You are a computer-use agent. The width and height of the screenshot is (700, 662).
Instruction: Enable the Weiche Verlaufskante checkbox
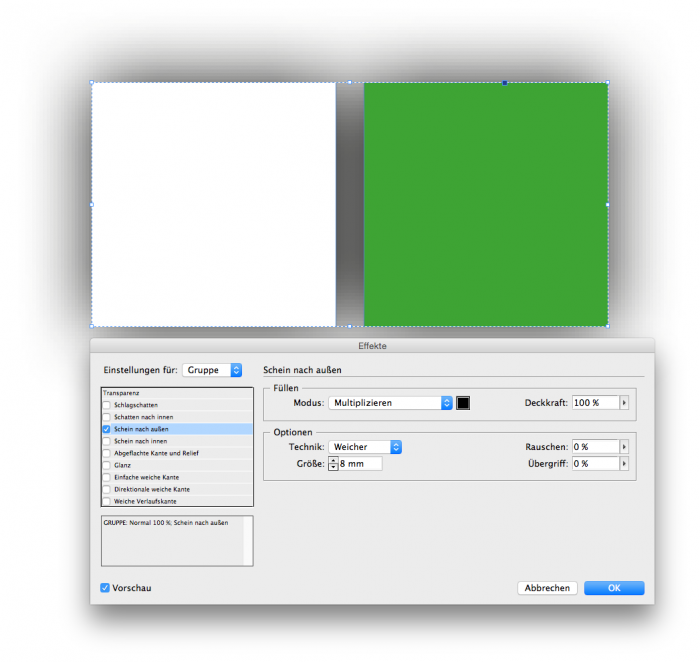coord(106,501)
